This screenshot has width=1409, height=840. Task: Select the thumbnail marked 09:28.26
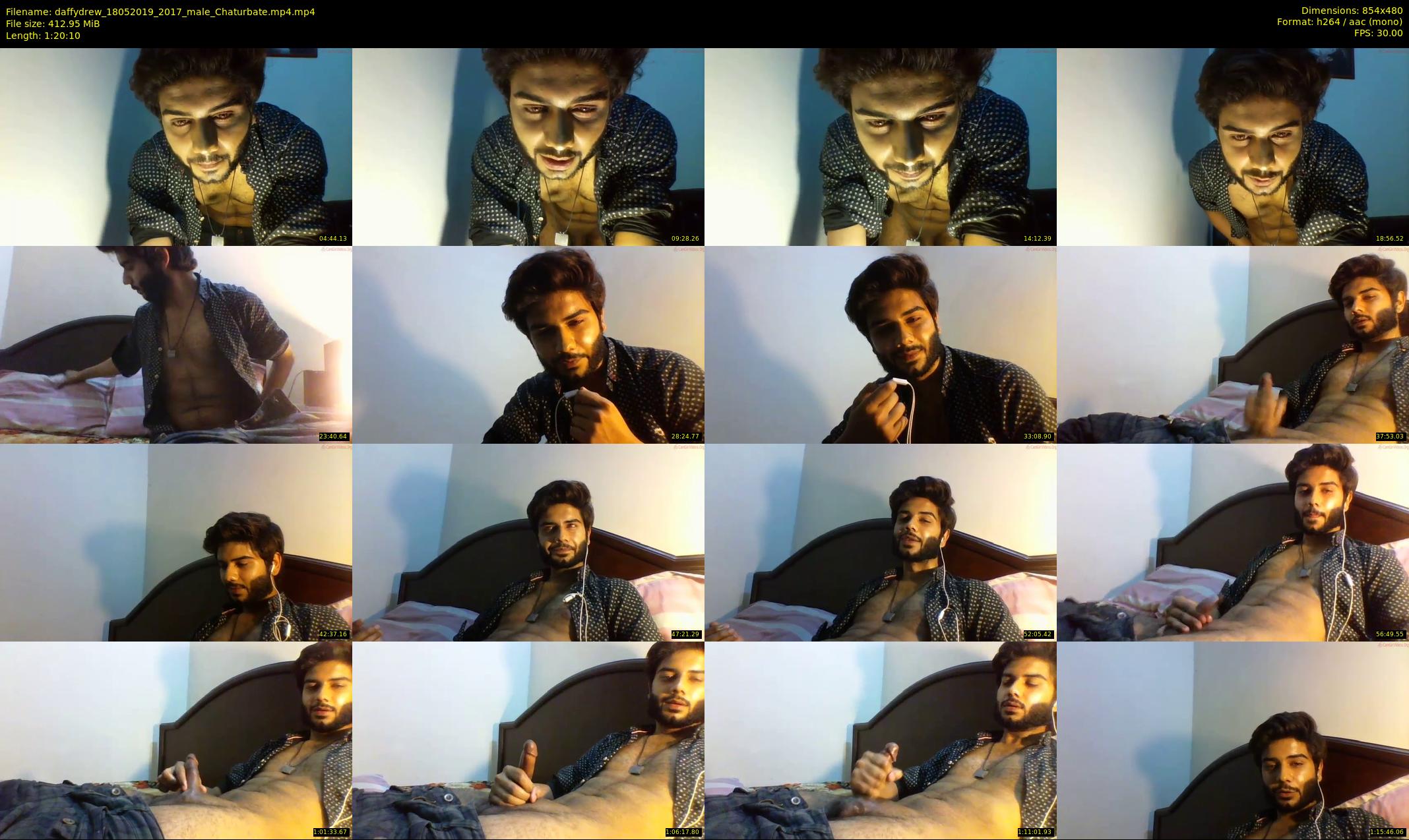tap(528, 146)
